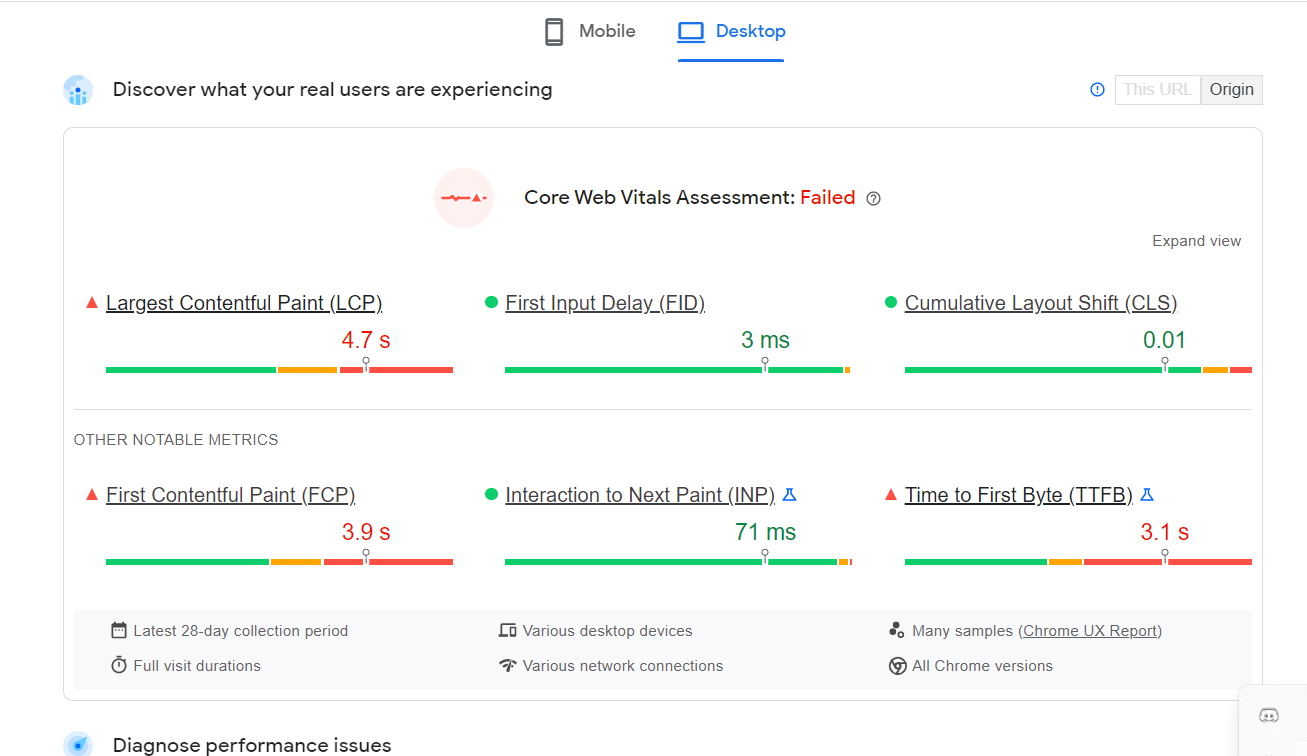Expand view of Core Web Vitals

coord(1196,241)
